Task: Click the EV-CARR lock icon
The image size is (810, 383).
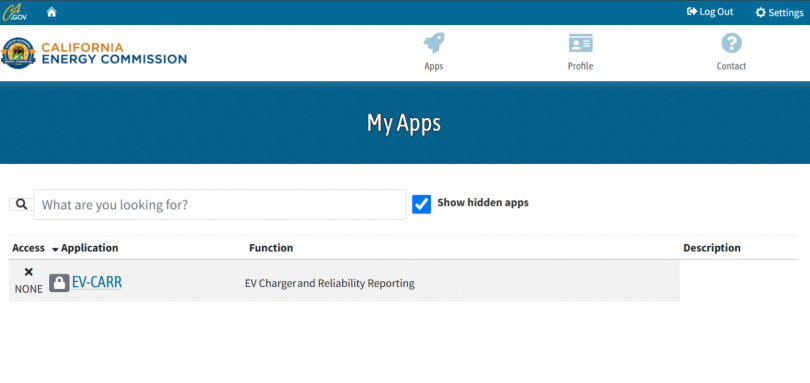Action: point(59,283)
